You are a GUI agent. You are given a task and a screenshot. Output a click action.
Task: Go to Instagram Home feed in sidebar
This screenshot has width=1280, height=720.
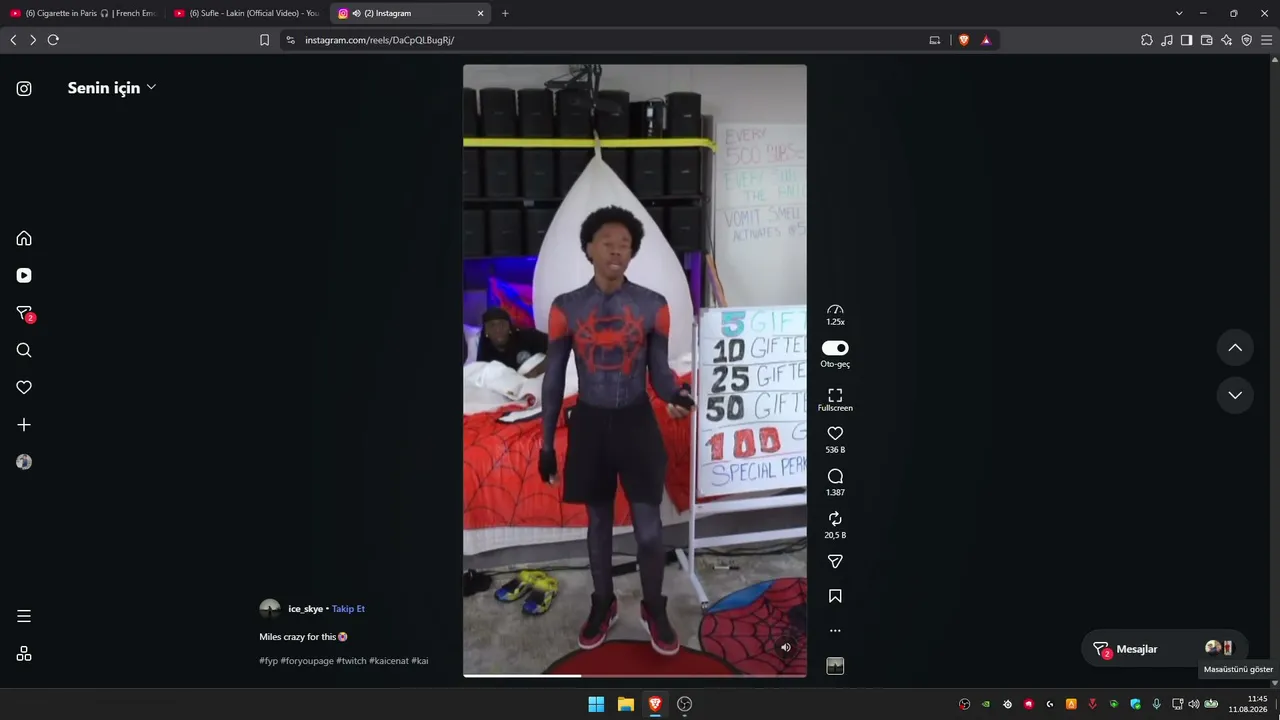click(24, 238)
